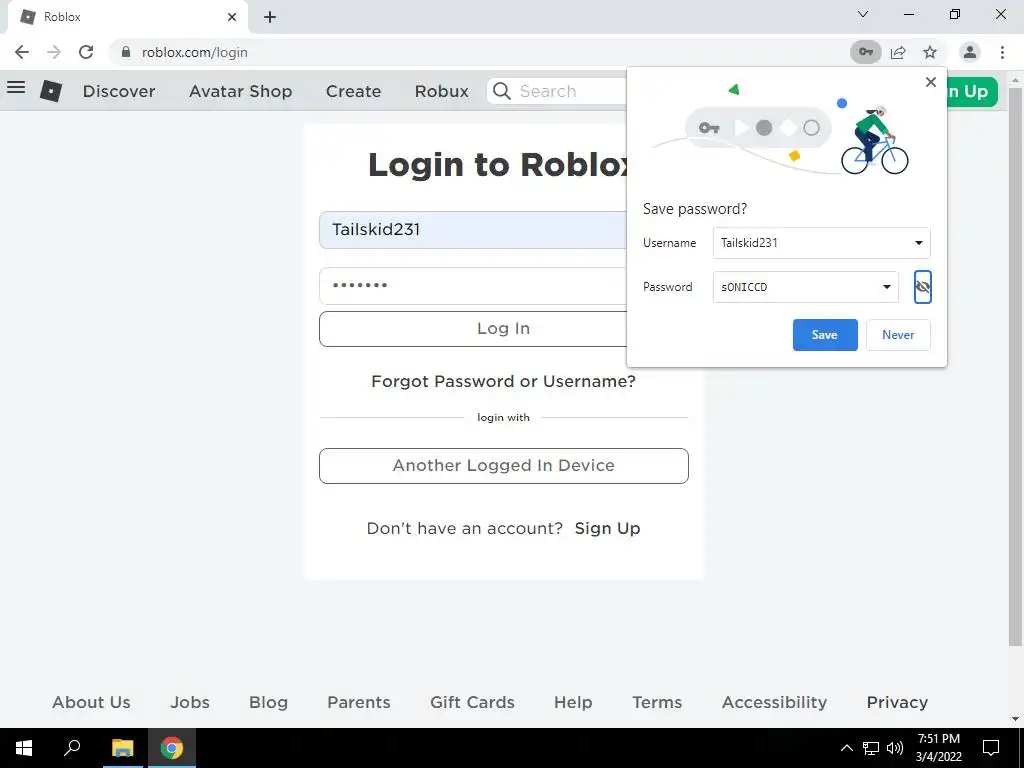1024x768 pixels.
Task: Open the notification center icon
Action: coord(991,748)
